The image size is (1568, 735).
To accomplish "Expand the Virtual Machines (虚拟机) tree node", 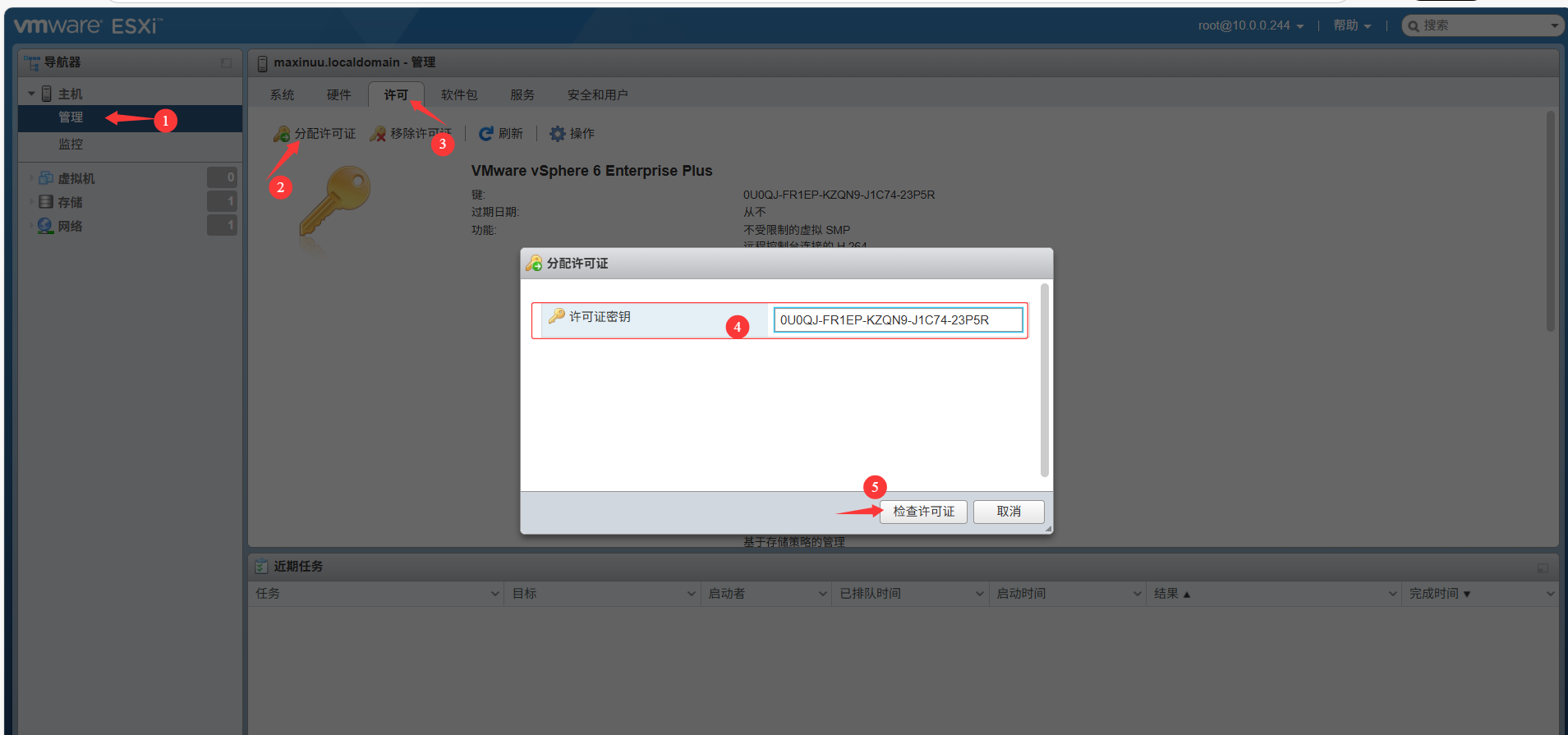I will click(x=31, y=178).
